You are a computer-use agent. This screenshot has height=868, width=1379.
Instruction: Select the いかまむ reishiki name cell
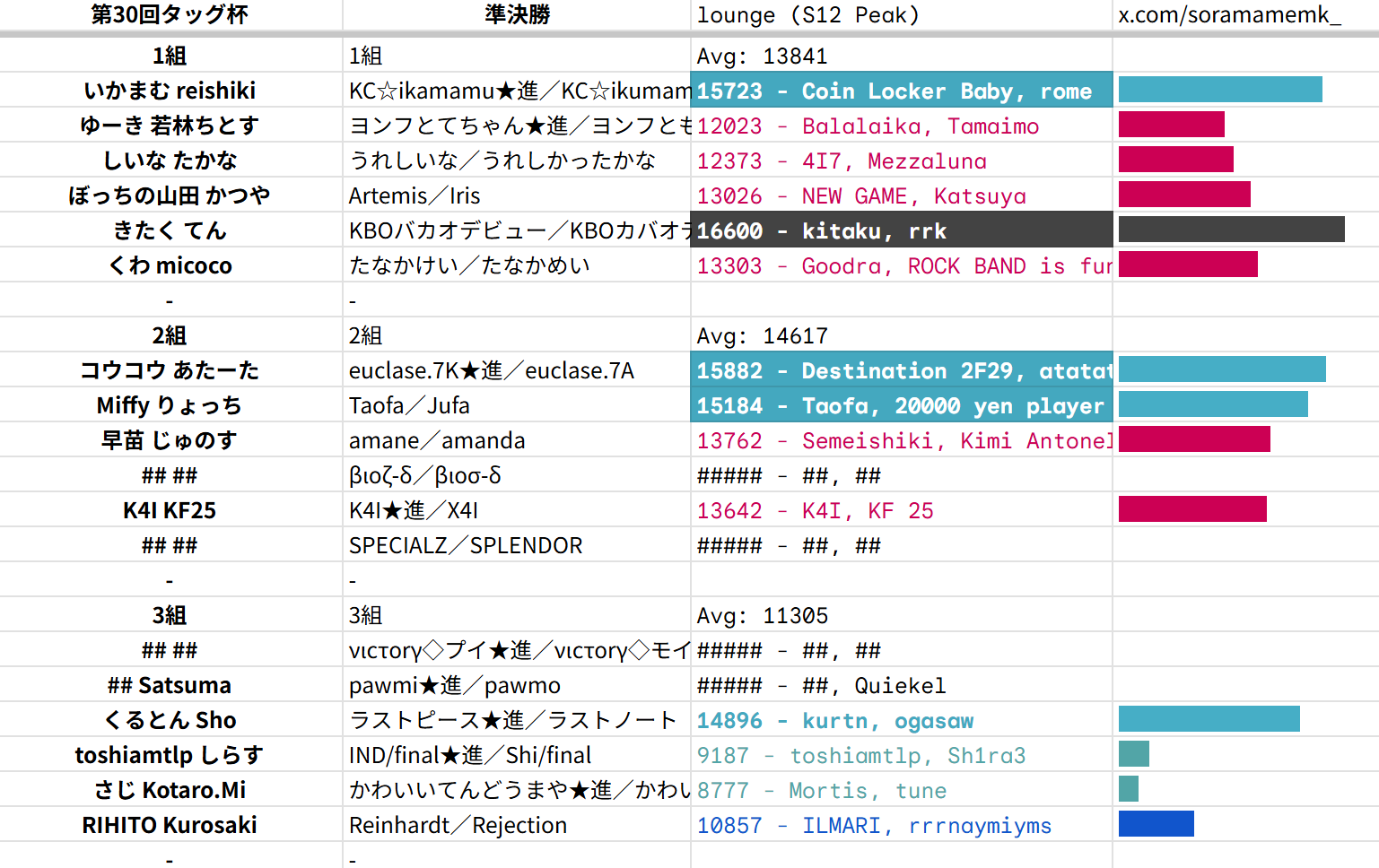point(170,91)
